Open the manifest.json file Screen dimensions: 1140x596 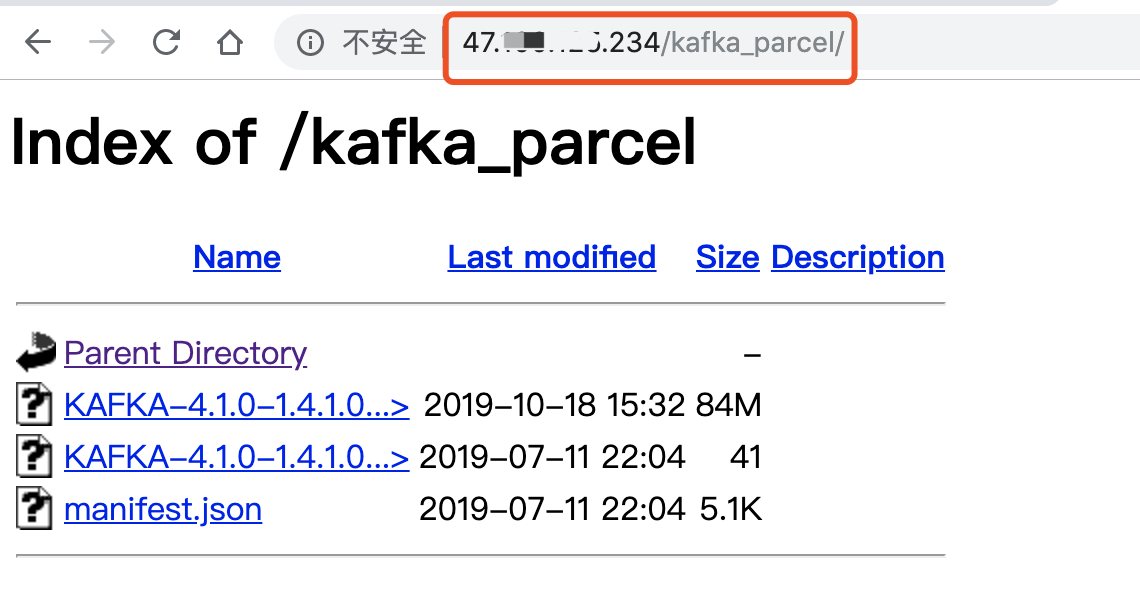(x=162, y=508)
